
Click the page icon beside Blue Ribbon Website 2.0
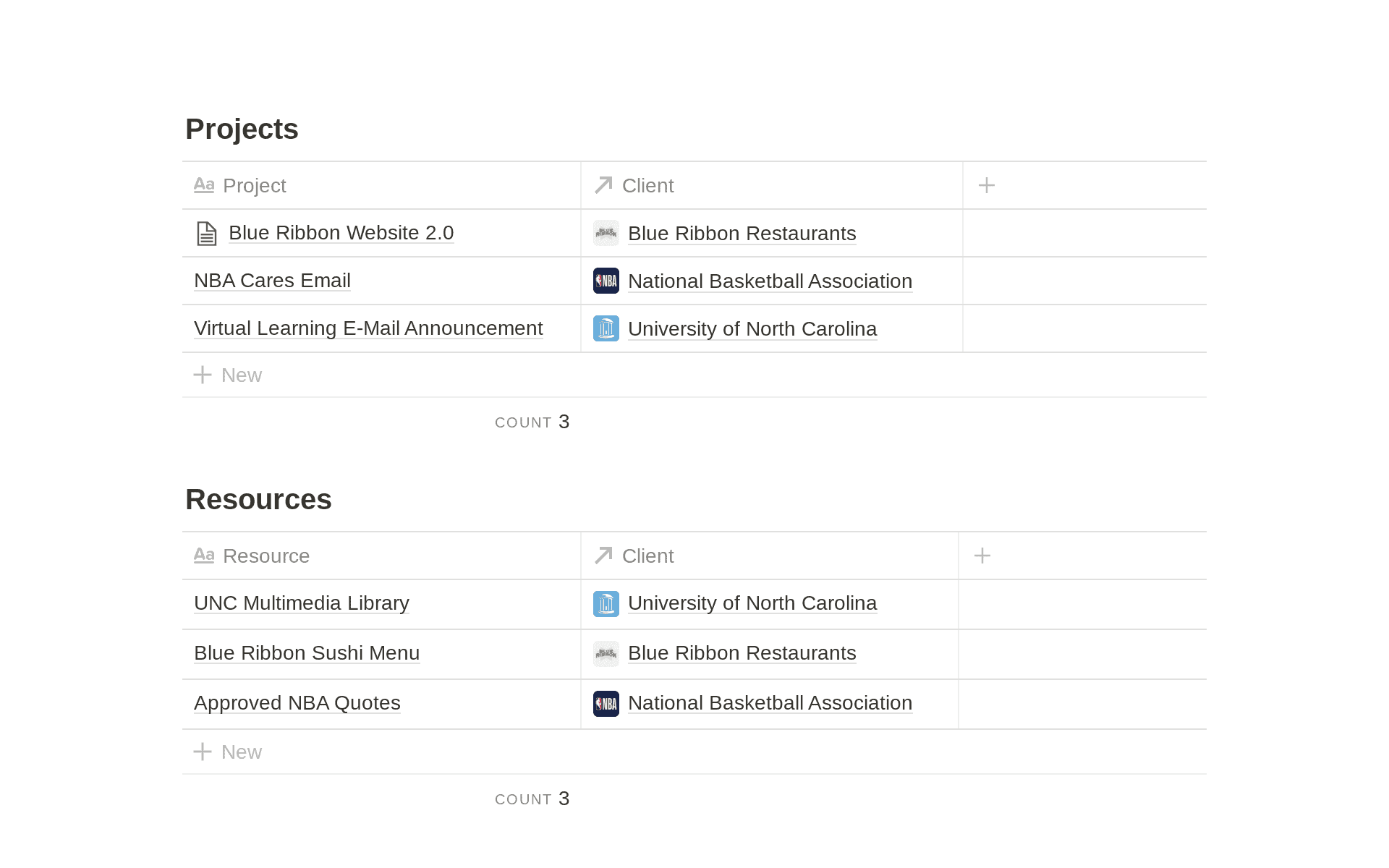pos(206,234)
